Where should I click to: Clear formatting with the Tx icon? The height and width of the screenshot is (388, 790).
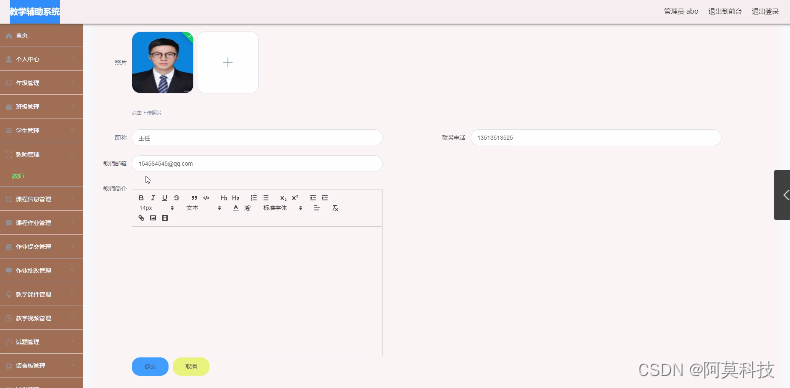coord(335,208)
